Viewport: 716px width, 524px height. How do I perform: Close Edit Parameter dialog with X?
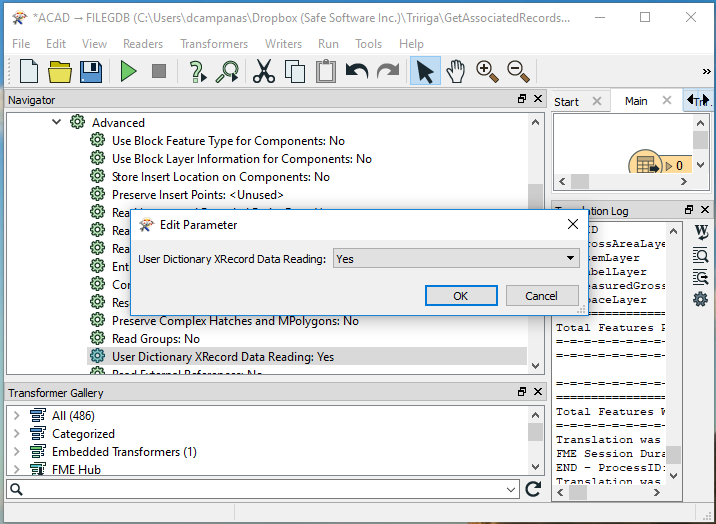[573, 224]
